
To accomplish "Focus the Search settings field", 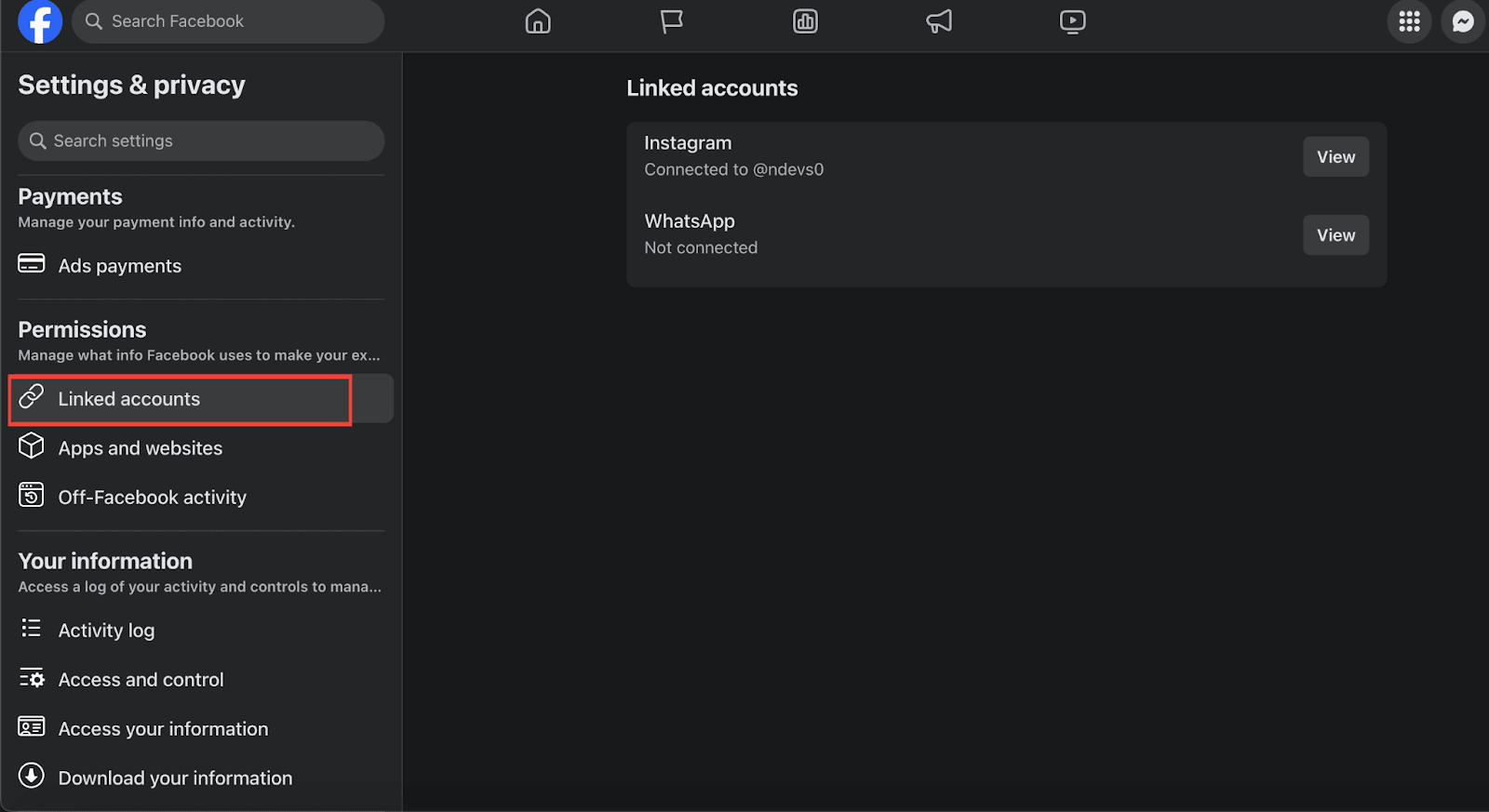I will click(x=201, y=140).
